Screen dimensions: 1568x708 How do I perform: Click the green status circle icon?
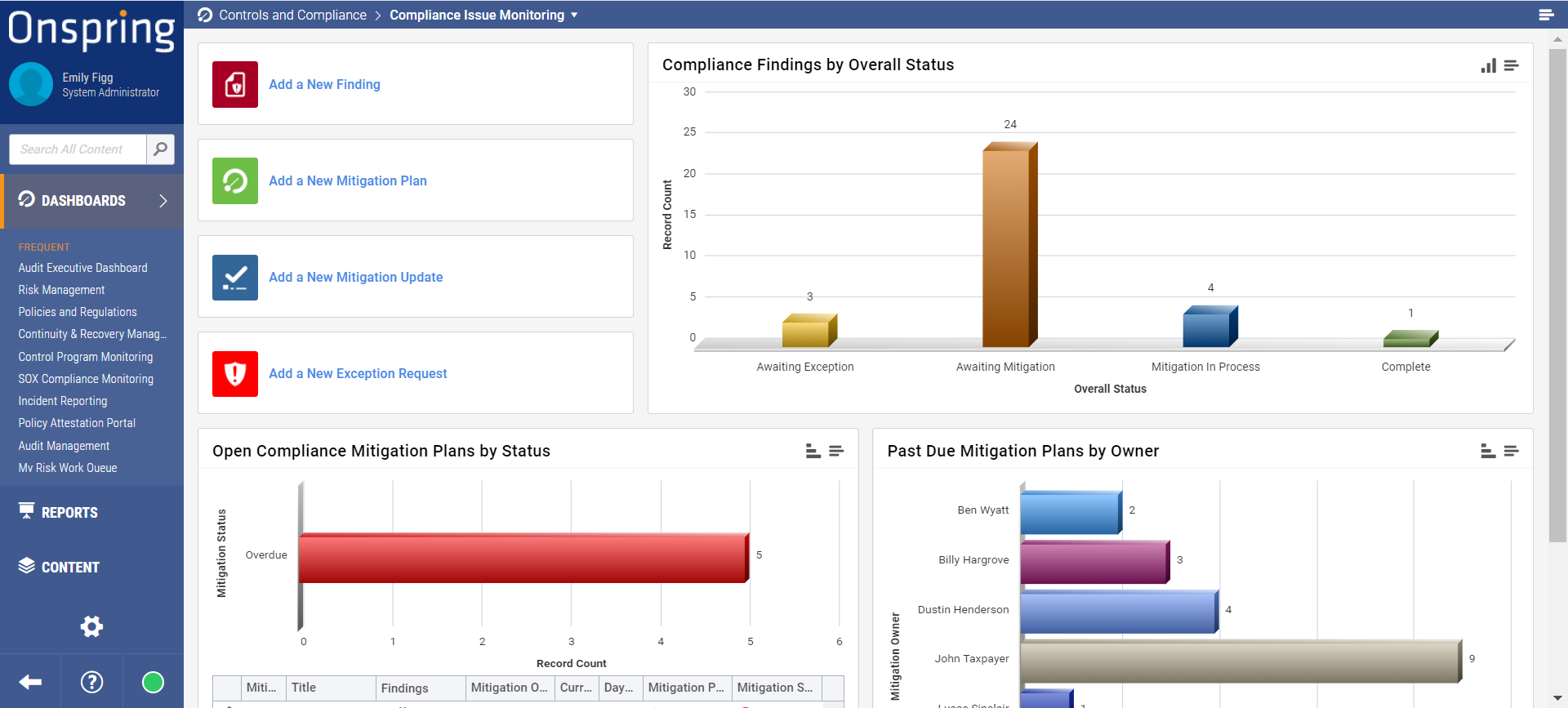(x=153, y=682)
